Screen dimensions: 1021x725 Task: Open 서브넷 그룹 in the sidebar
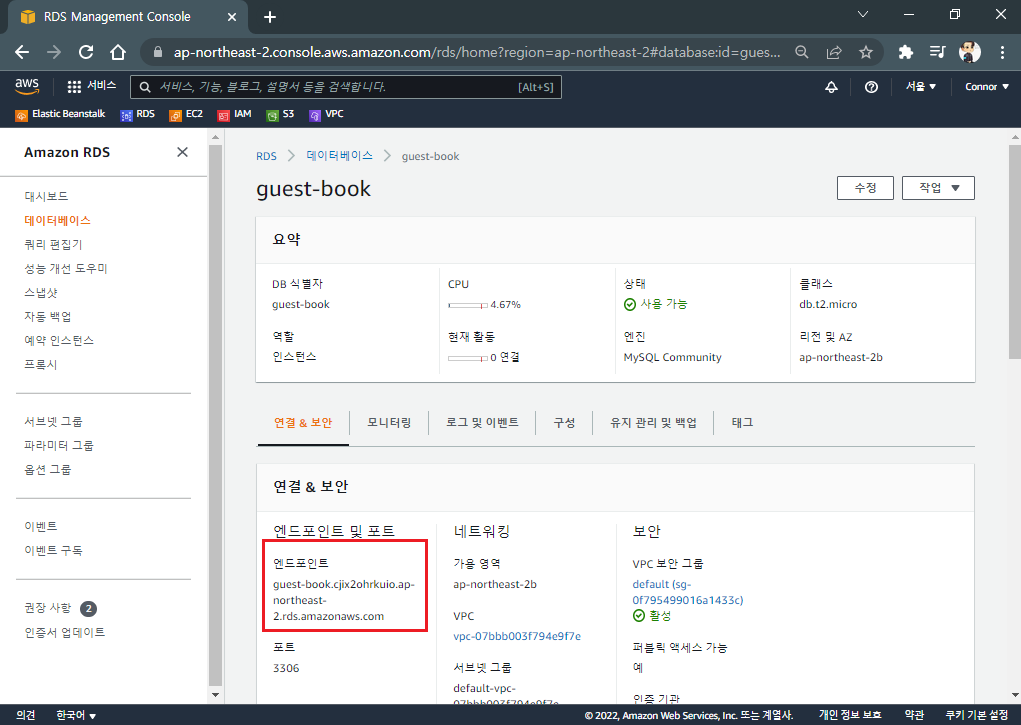[x=53, y=421]
